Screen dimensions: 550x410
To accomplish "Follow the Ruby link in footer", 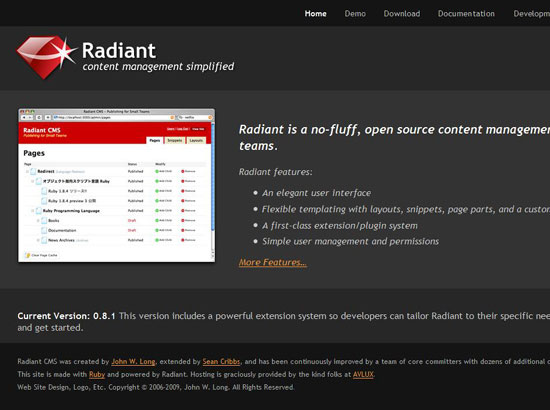I will [x=97, y=375].
